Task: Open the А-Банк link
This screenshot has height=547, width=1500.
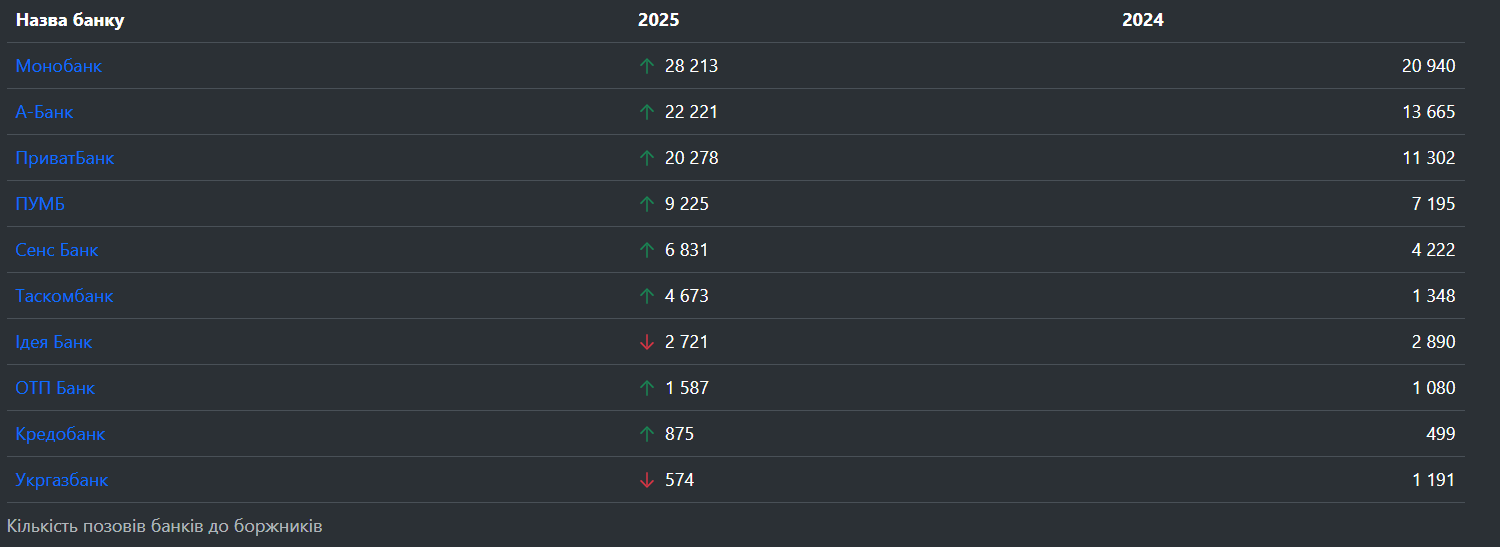Action: point(45,112)
